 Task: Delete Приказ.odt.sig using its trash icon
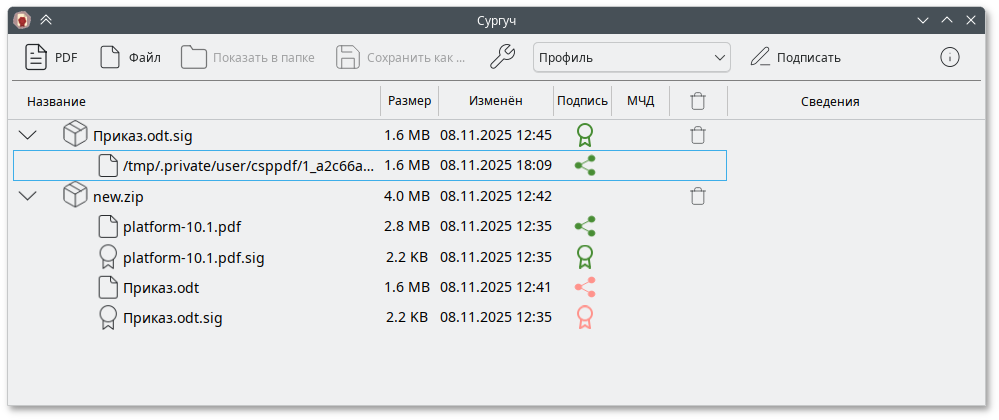(698, 135)
